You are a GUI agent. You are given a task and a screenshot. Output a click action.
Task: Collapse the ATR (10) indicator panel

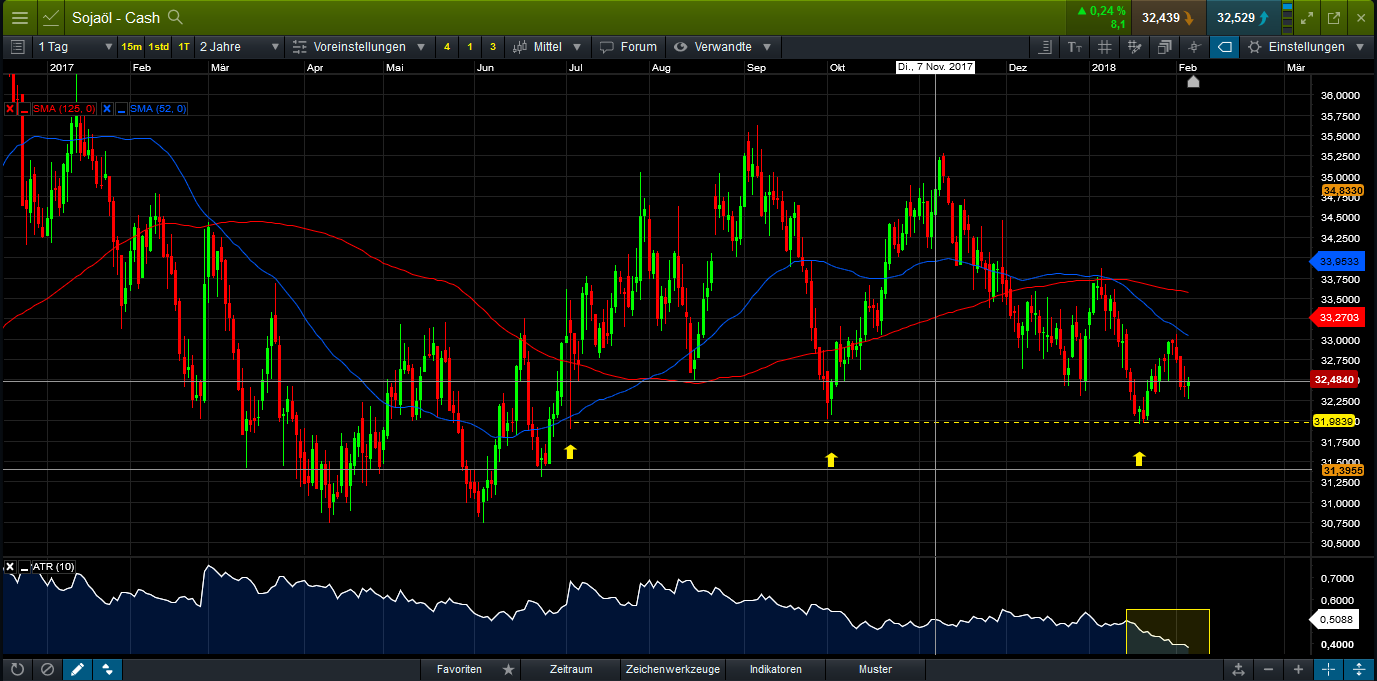pos(25,567)
